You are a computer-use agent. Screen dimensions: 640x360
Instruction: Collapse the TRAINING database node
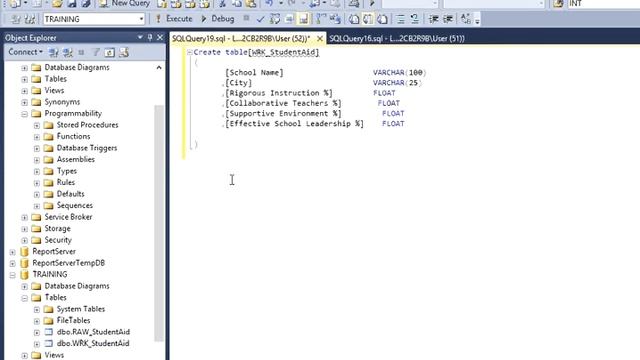coord(13,275)
